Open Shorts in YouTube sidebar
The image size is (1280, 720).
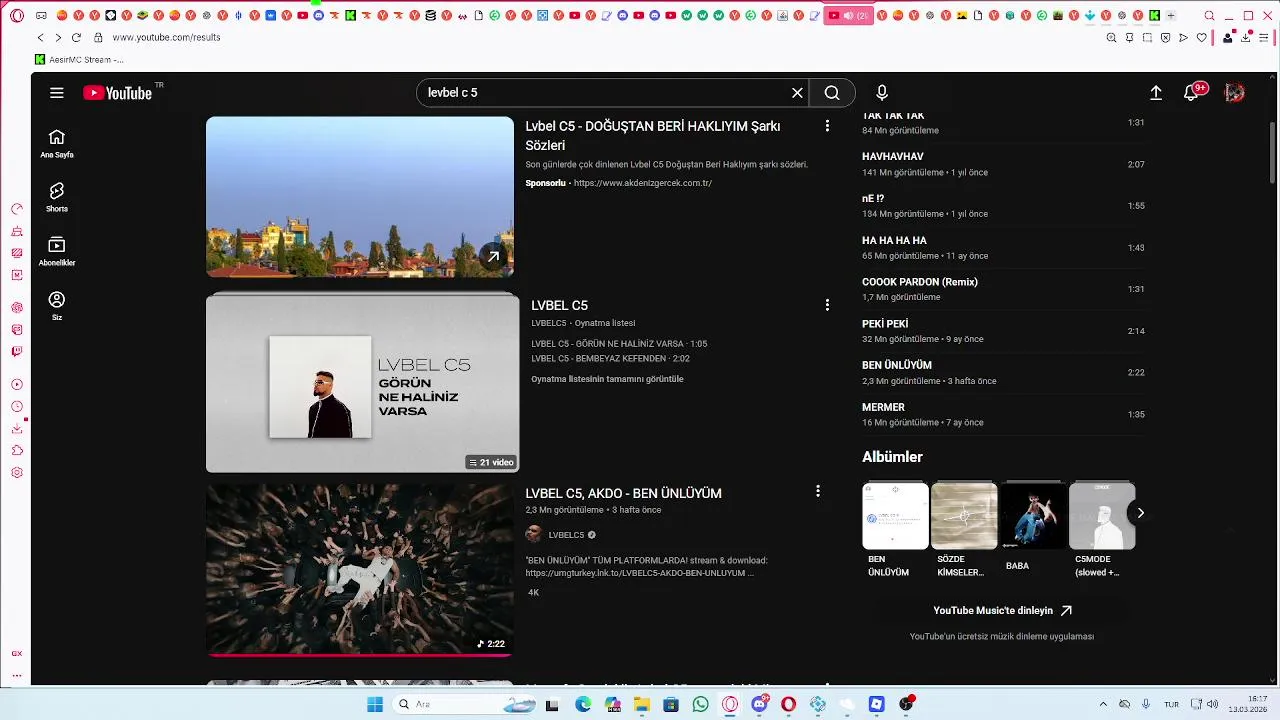coord(57,198)
